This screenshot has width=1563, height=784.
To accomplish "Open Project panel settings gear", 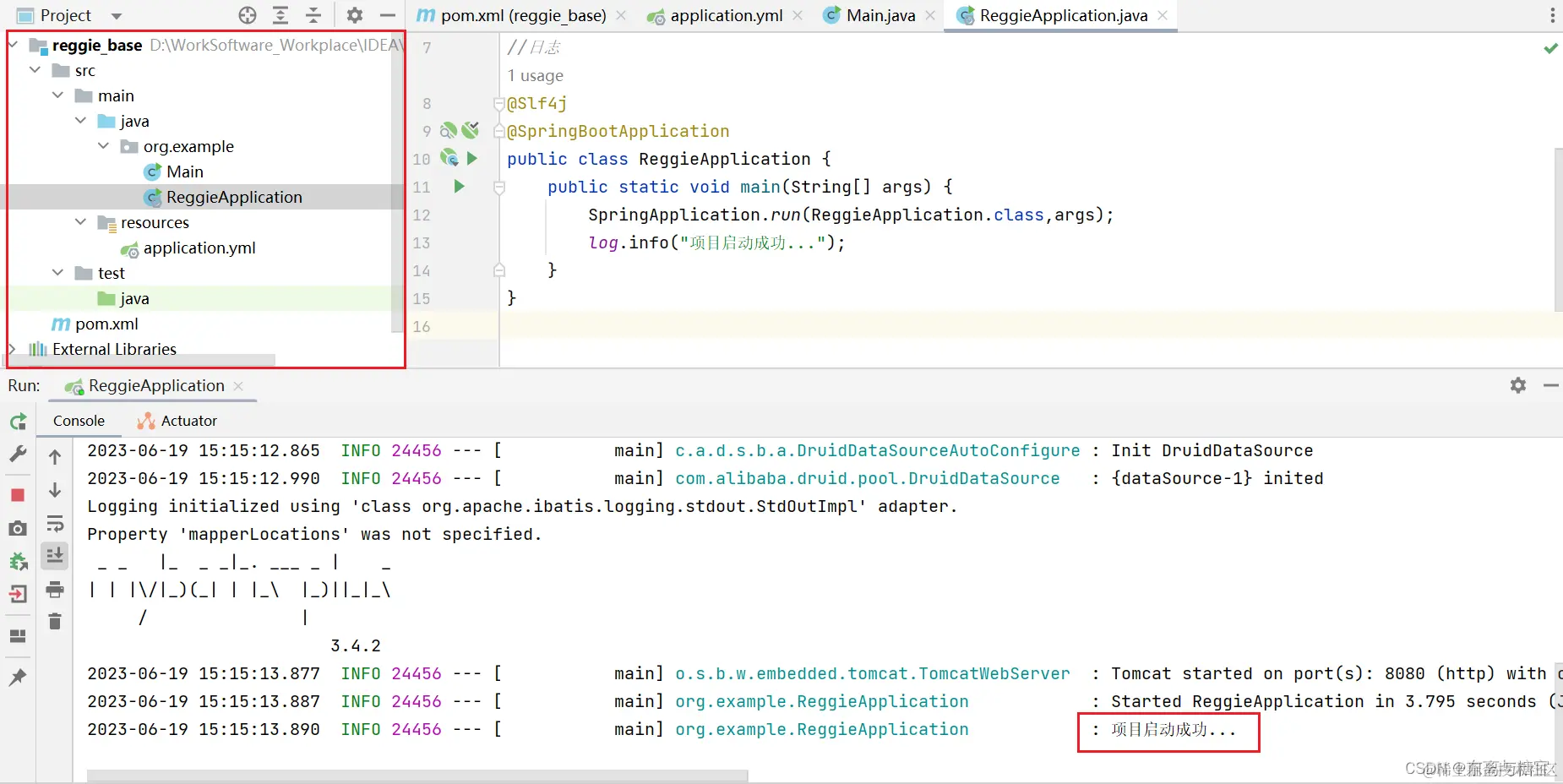I will 355,15.
